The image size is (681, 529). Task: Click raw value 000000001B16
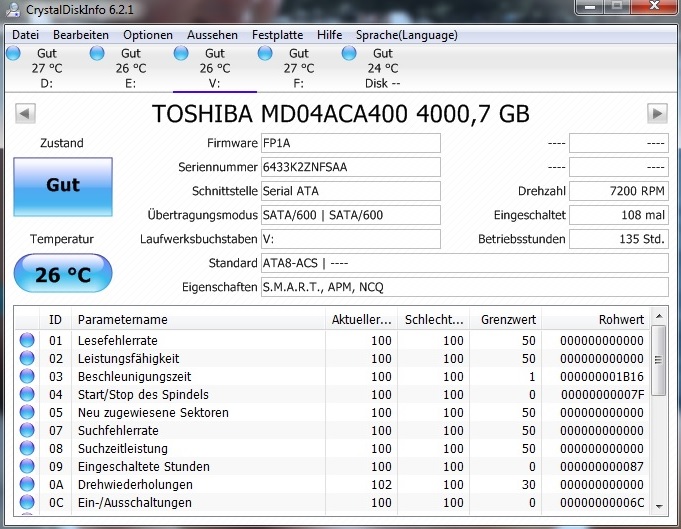click(x=602, y=377)
